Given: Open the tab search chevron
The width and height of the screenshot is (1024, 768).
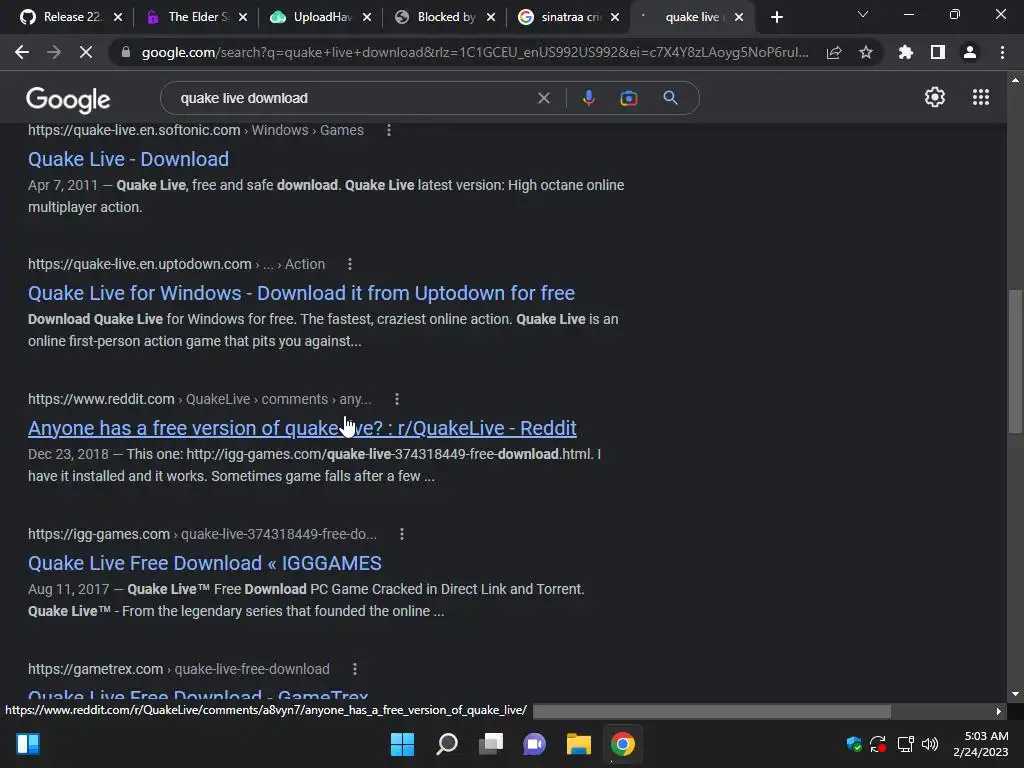Looking at the screenshot, I should 863,14.
